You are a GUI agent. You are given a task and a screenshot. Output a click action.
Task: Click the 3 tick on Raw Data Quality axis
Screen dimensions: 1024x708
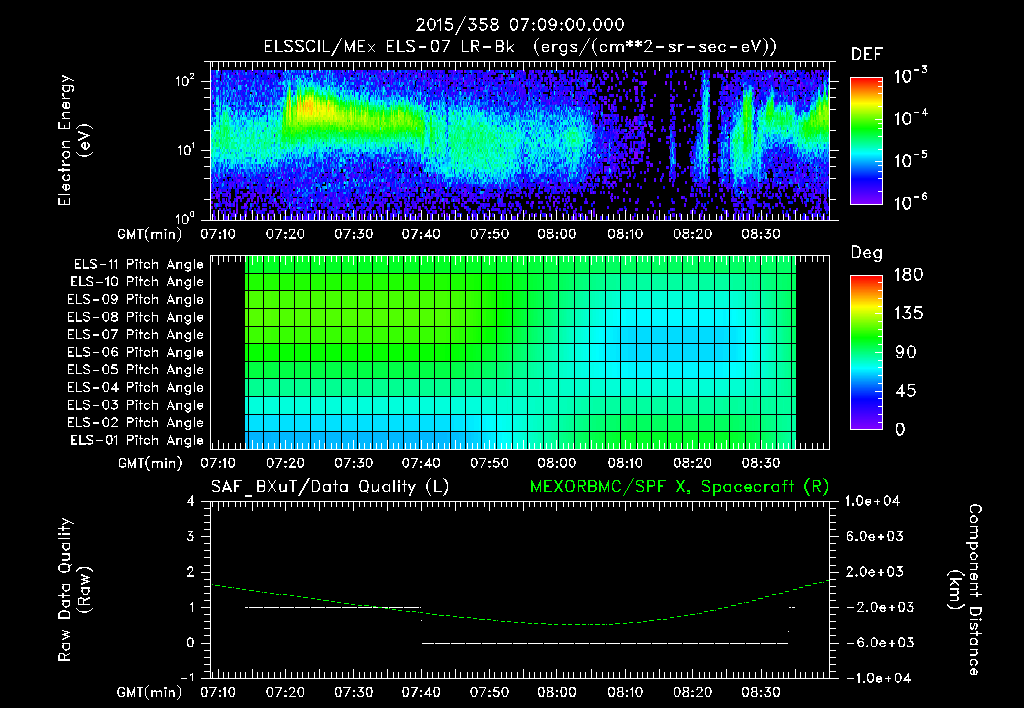(x=191, y=536)
